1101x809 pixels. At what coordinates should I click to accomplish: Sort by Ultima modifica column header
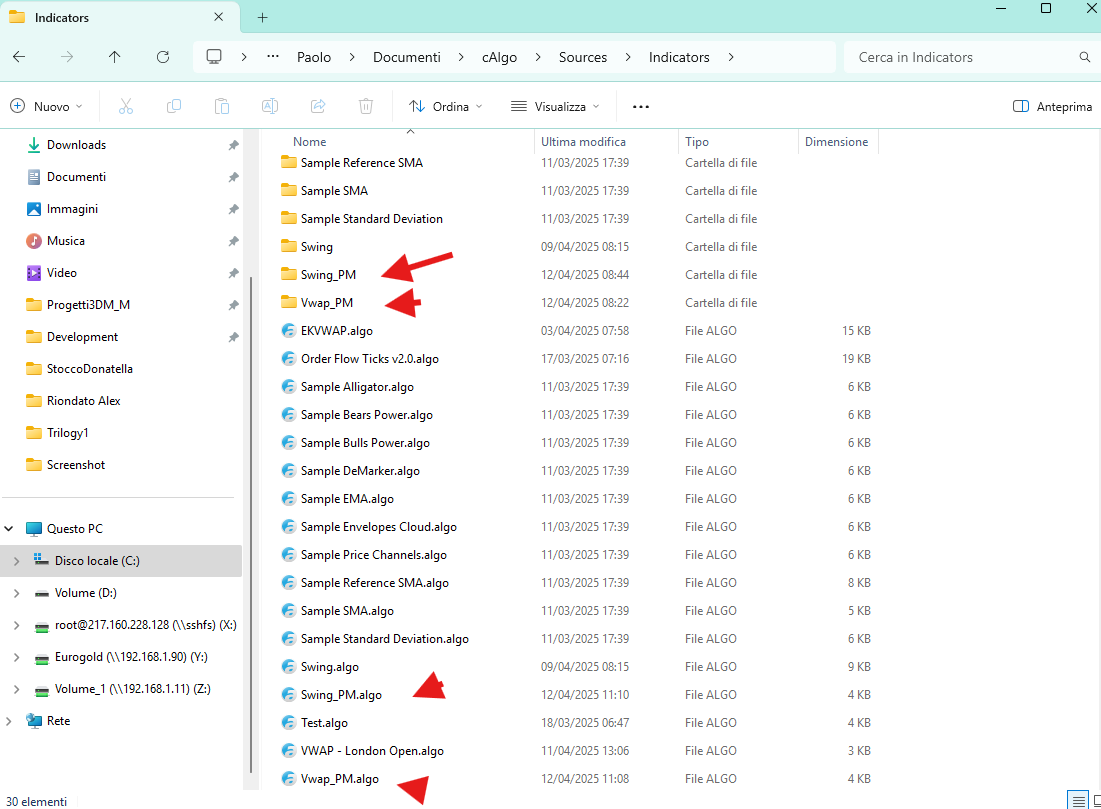pos(584,142)
